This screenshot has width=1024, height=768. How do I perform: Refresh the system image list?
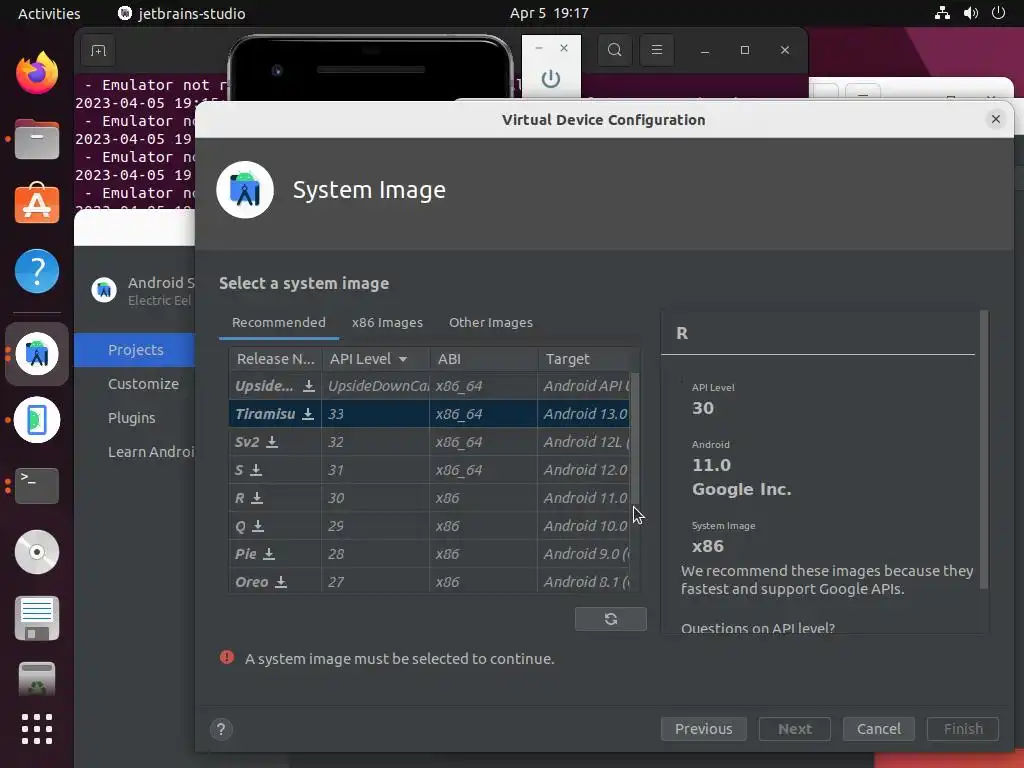coord(611,619)
